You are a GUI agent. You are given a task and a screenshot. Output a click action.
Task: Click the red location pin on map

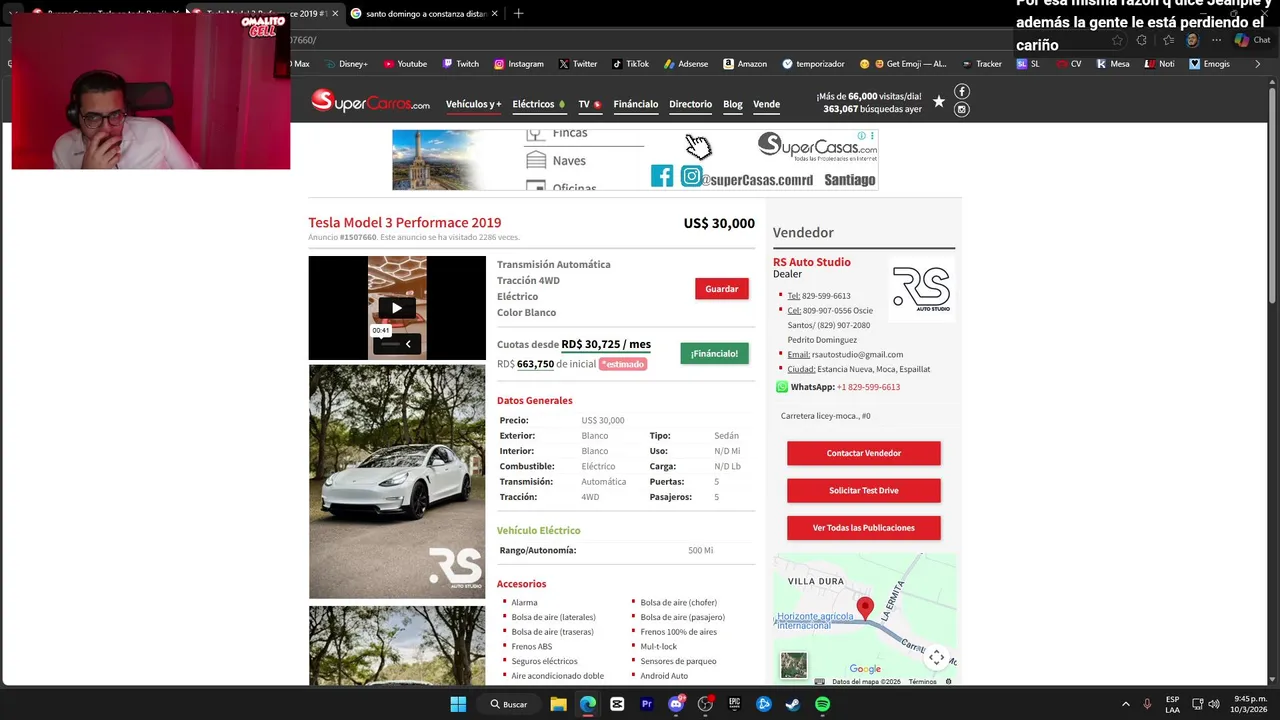click(865, 608)
